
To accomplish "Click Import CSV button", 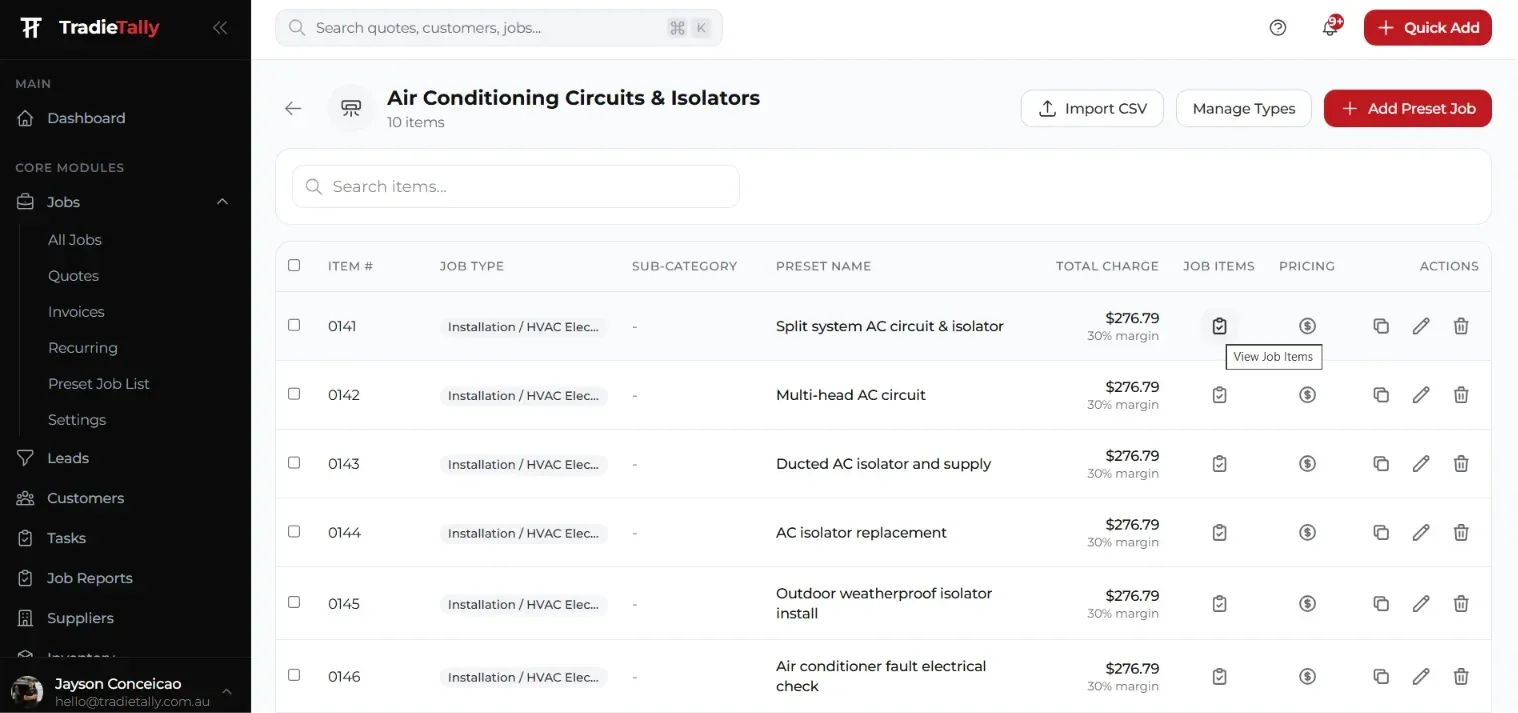I will pyautogui.click(x=1092, y=108).
